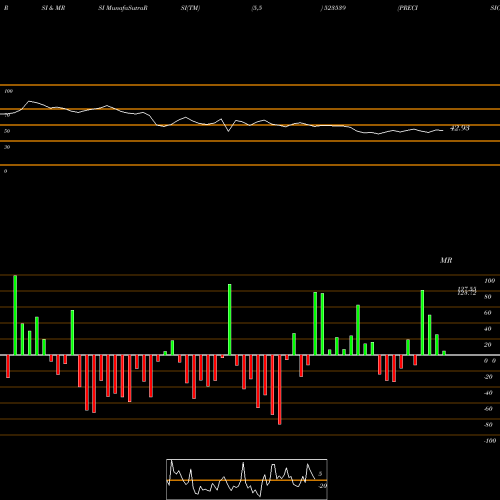This screenshot has width=500, height=500.
Task: Click the 'SI & MR' header text
Action: click(53, 8)
